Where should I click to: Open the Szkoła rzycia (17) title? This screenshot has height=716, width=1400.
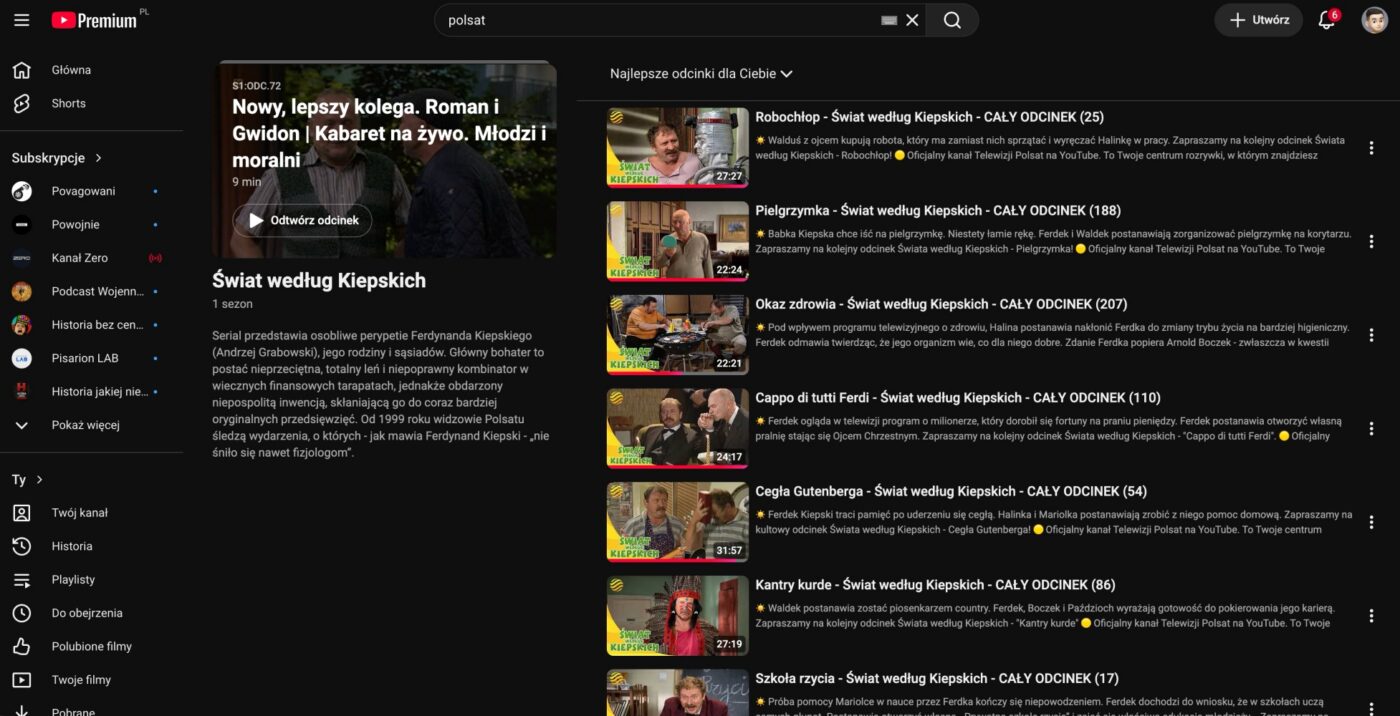[x=937, y=678]
